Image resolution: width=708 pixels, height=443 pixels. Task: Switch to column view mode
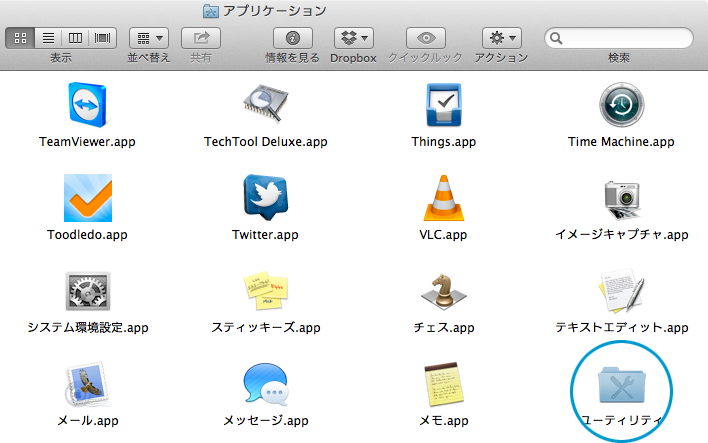(75, 38)
